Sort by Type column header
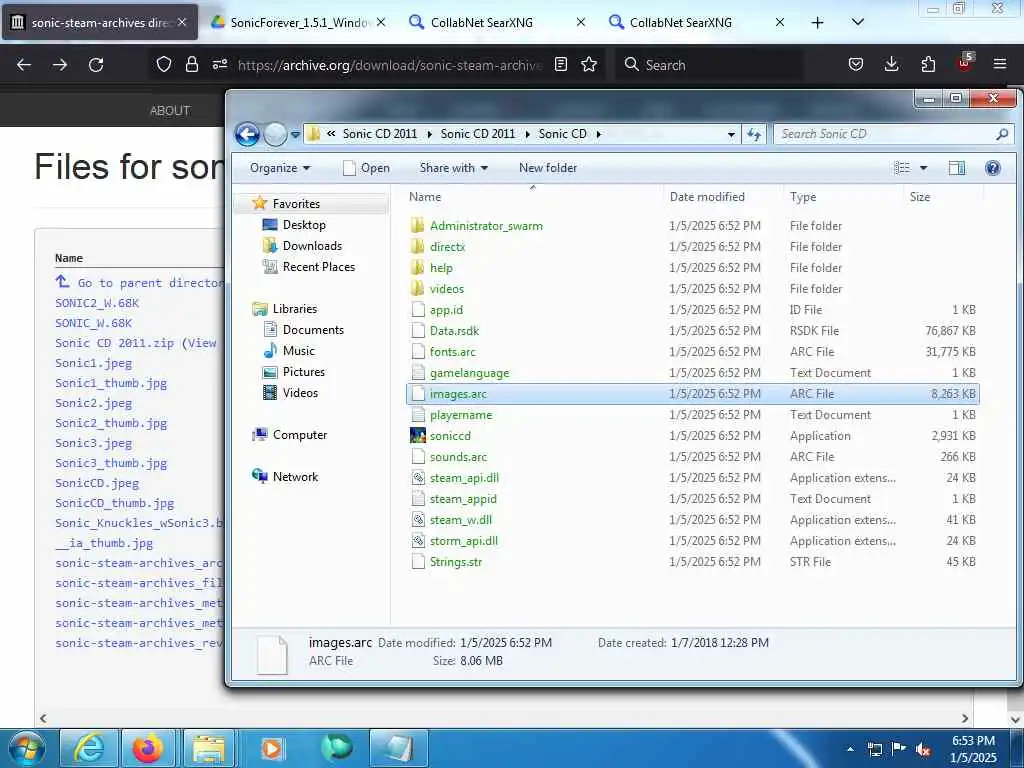Image resolution: width=1024 pixels, height=768 pixels. [803, 197]
